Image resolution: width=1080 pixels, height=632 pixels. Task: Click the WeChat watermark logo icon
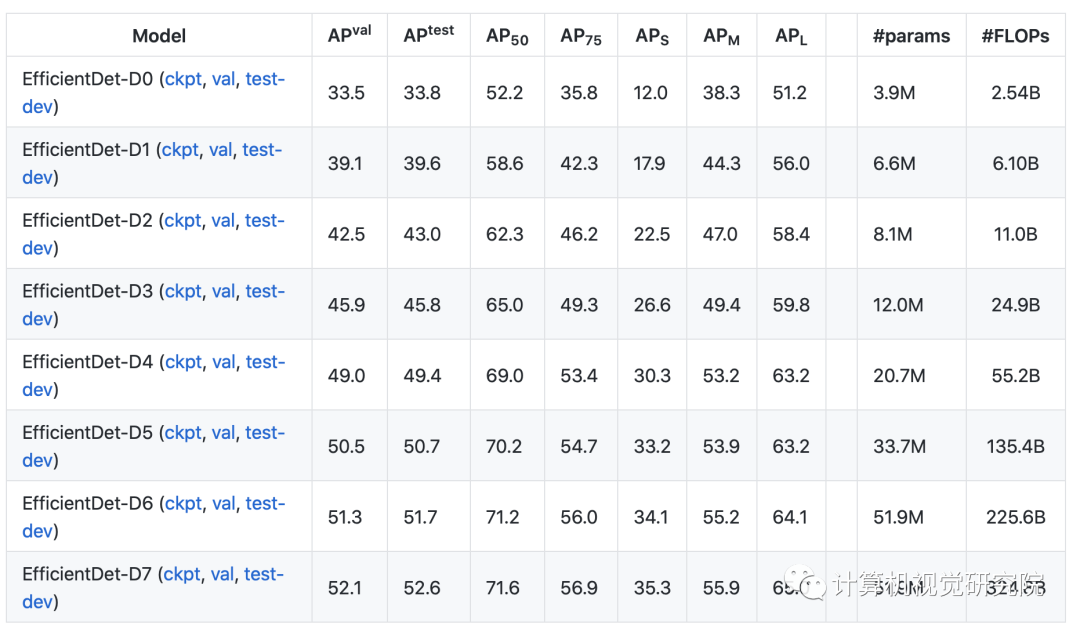(x=804, y=584)
